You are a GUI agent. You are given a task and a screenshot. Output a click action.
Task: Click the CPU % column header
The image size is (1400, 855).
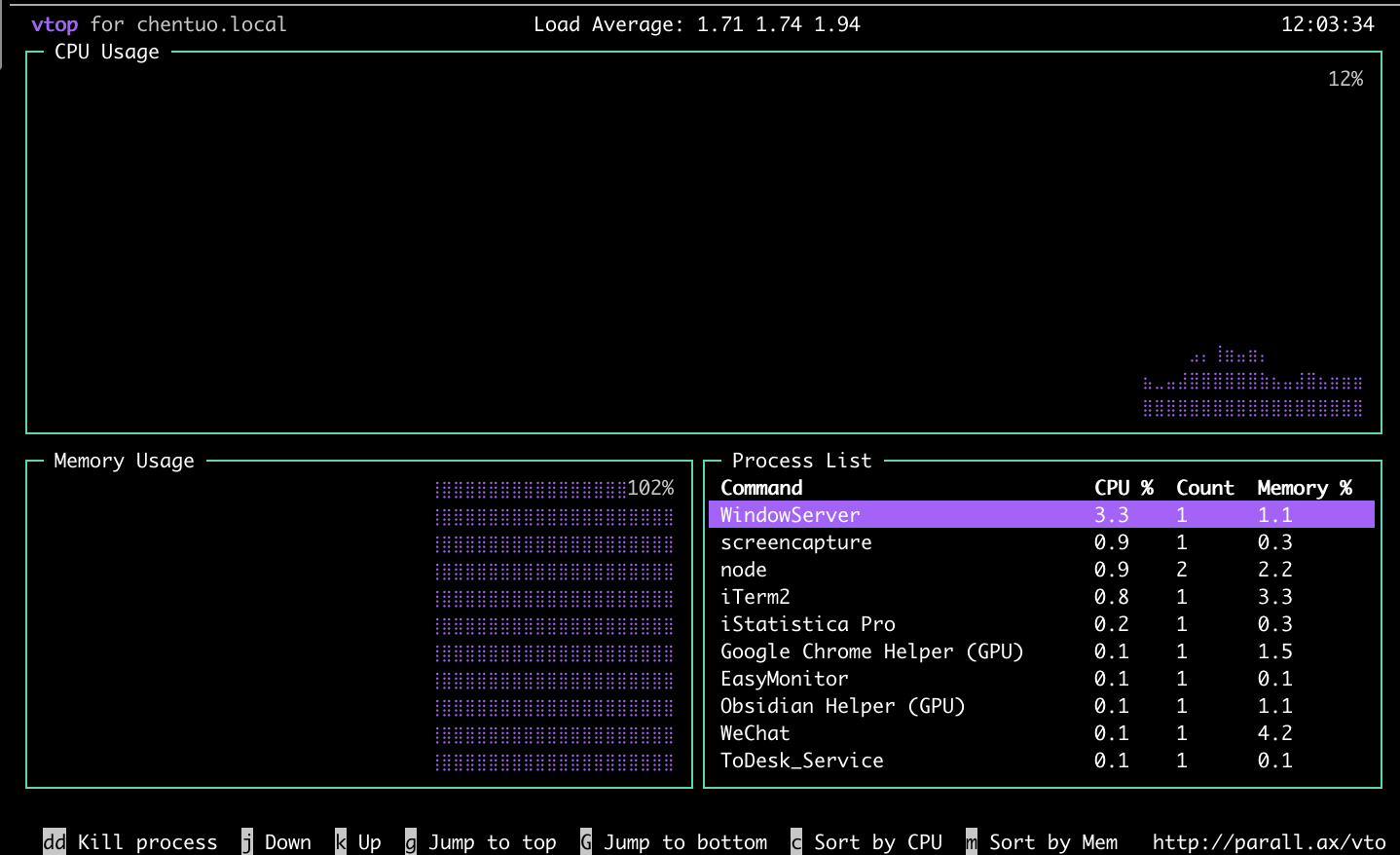tap(1123, 488)
